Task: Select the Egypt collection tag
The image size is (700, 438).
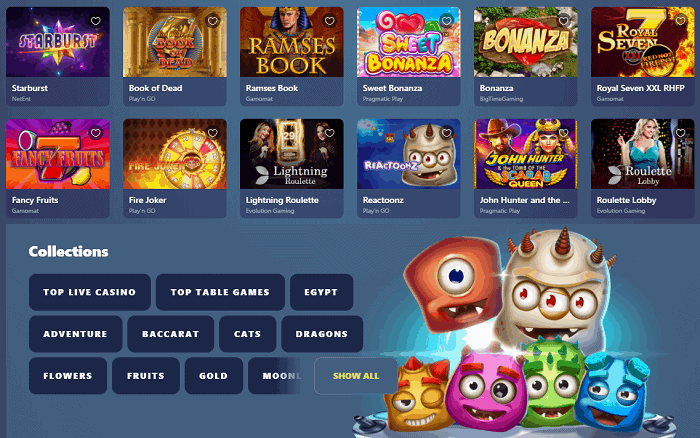Action: (x=321, y=292)
